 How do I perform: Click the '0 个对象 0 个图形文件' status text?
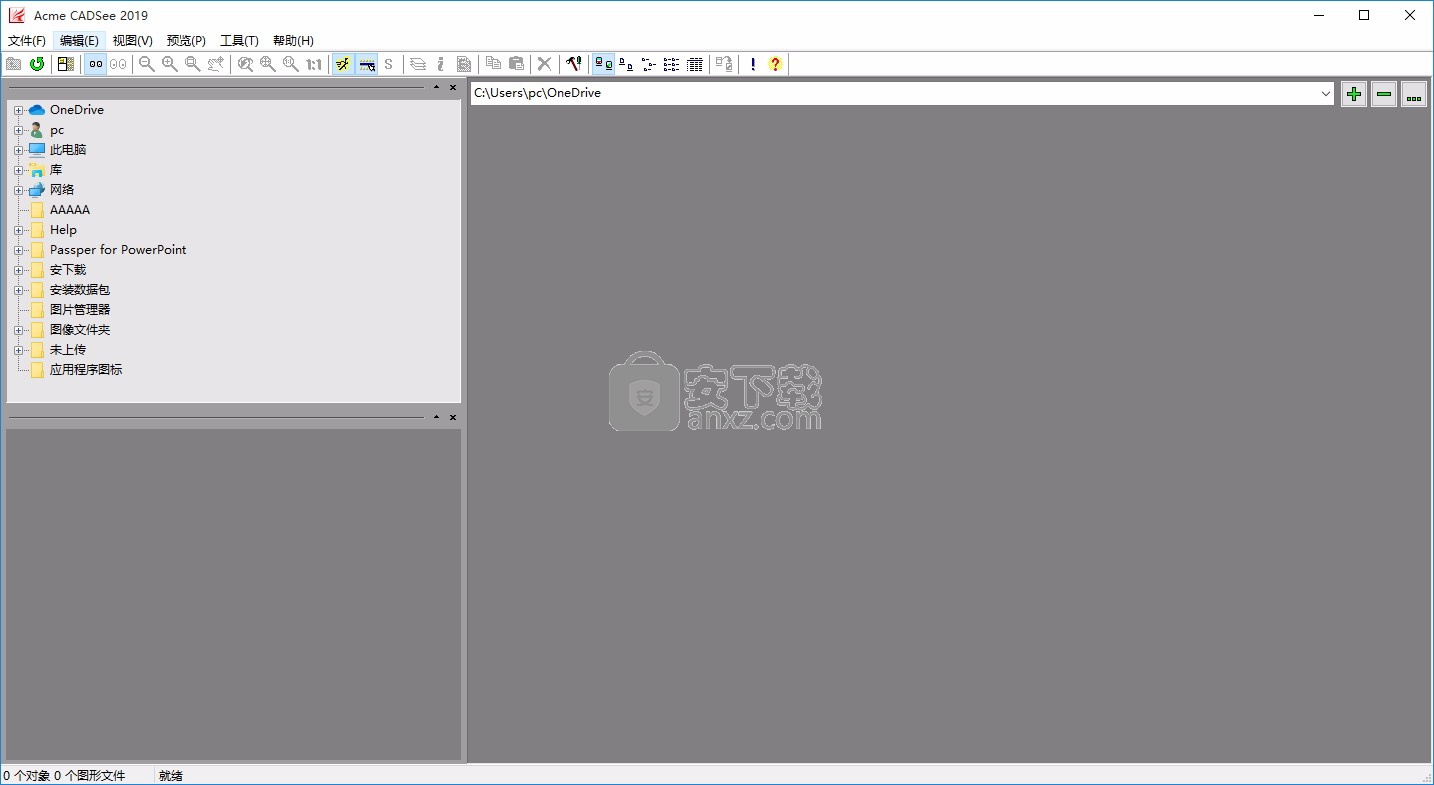click(x=64, y=775)
